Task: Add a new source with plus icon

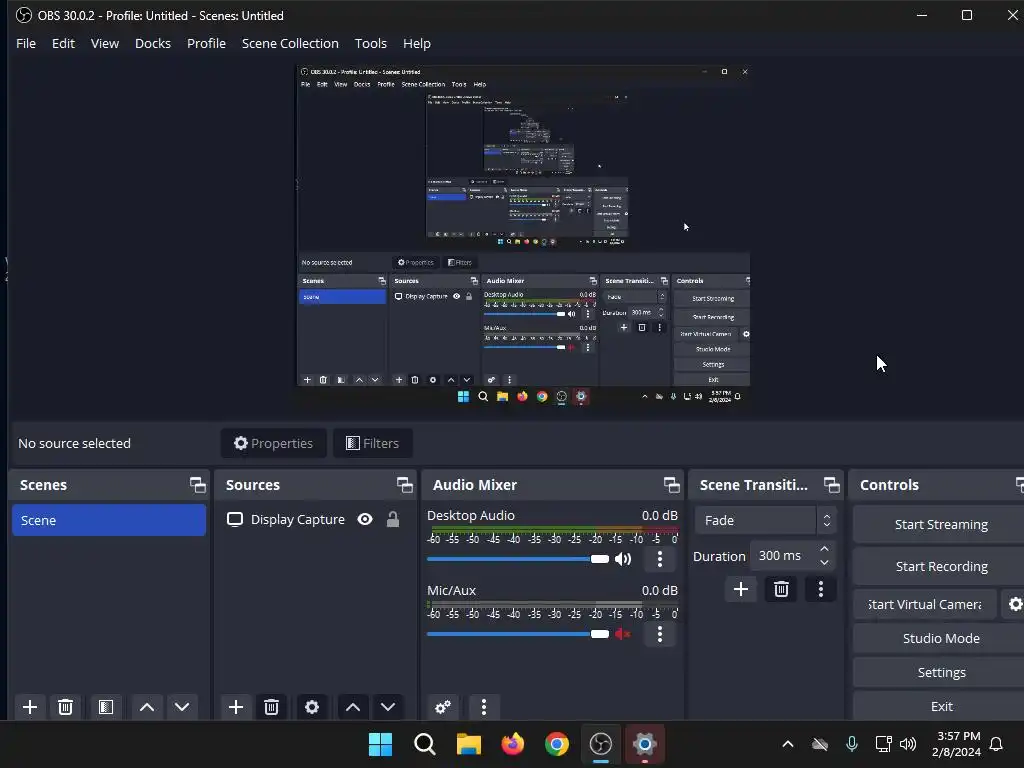Action: pos(236,707)
